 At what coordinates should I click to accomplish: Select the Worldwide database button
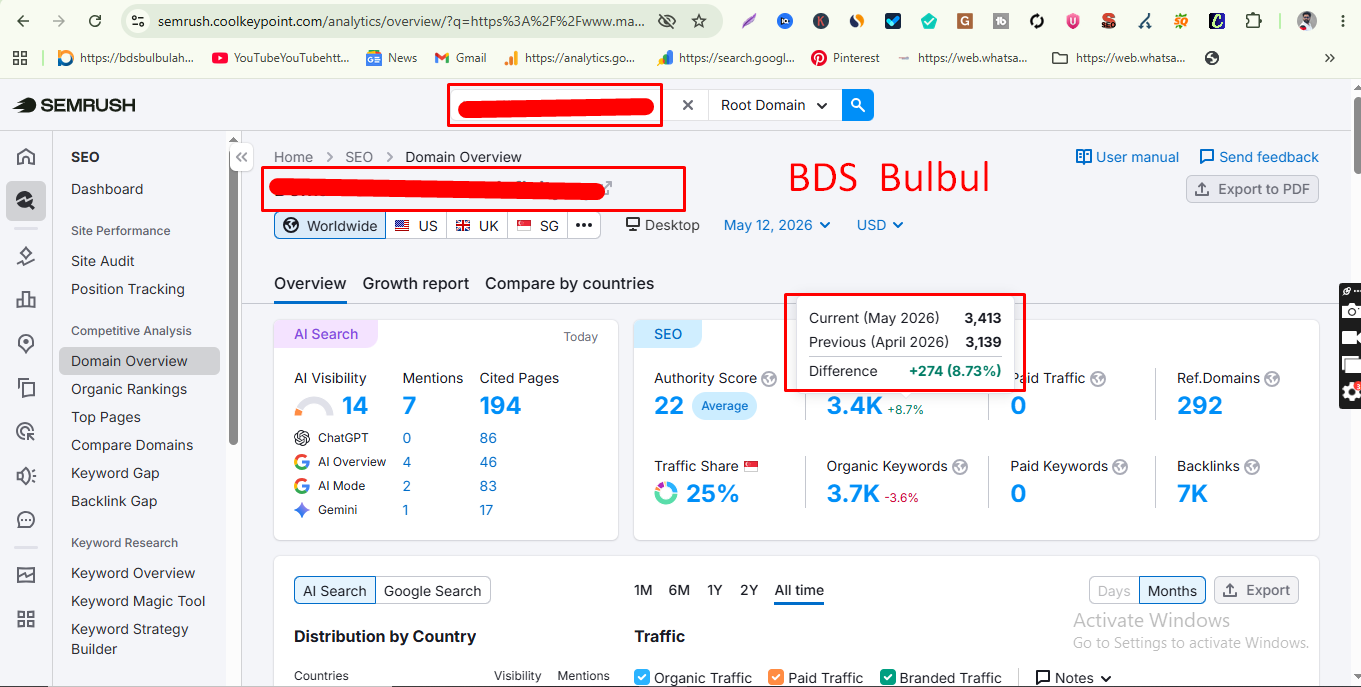point(330,225)
